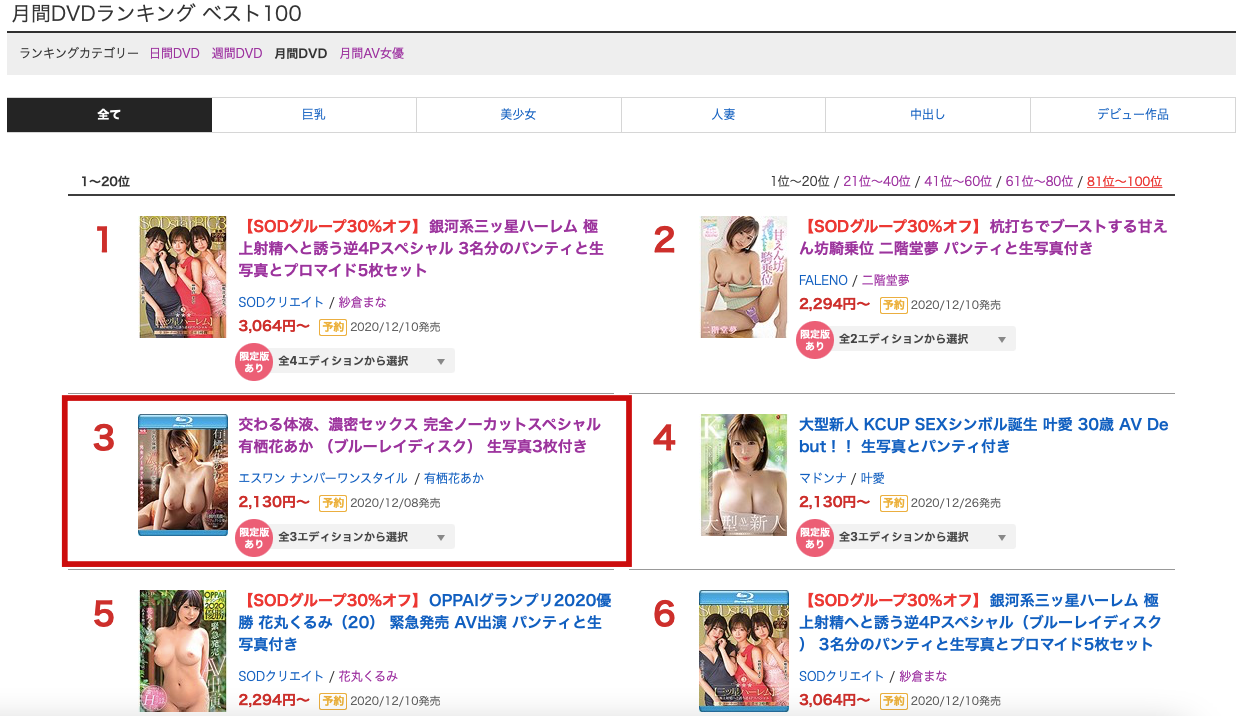Click the rank 5 product title link
The image size is (1243, 716).
tap(425, 622)
